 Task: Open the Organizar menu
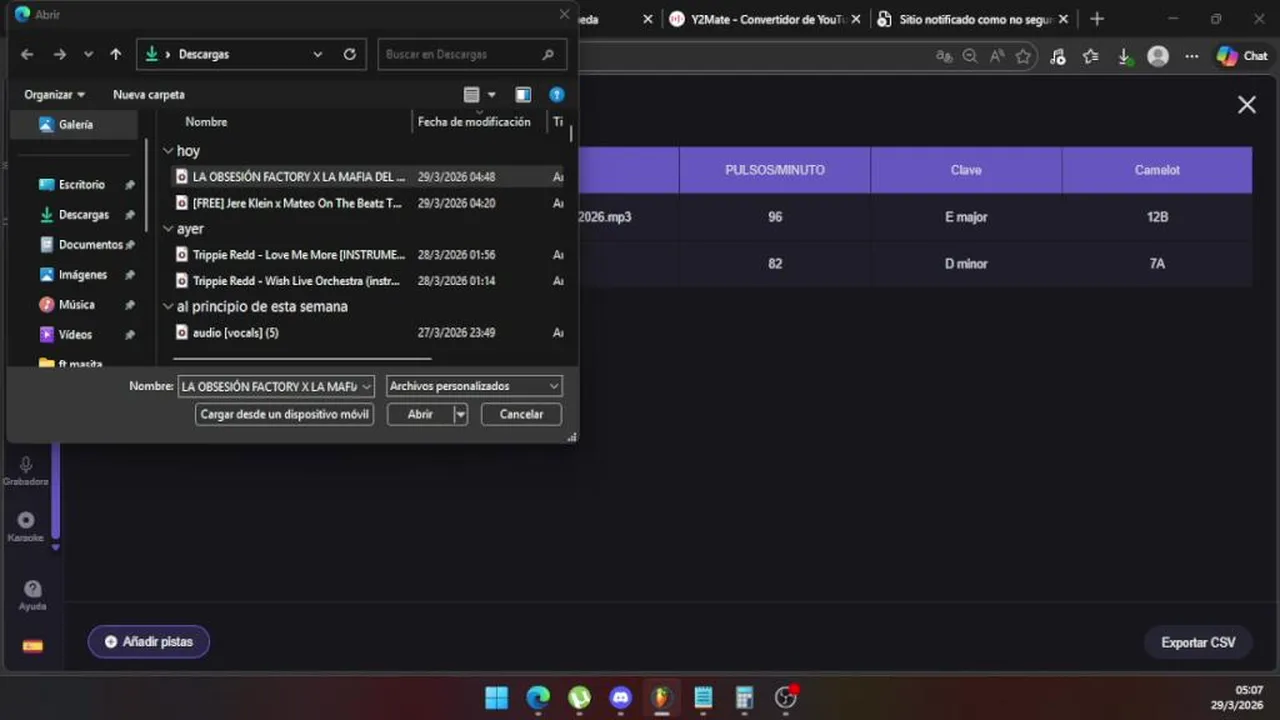[x=55, y=95]
